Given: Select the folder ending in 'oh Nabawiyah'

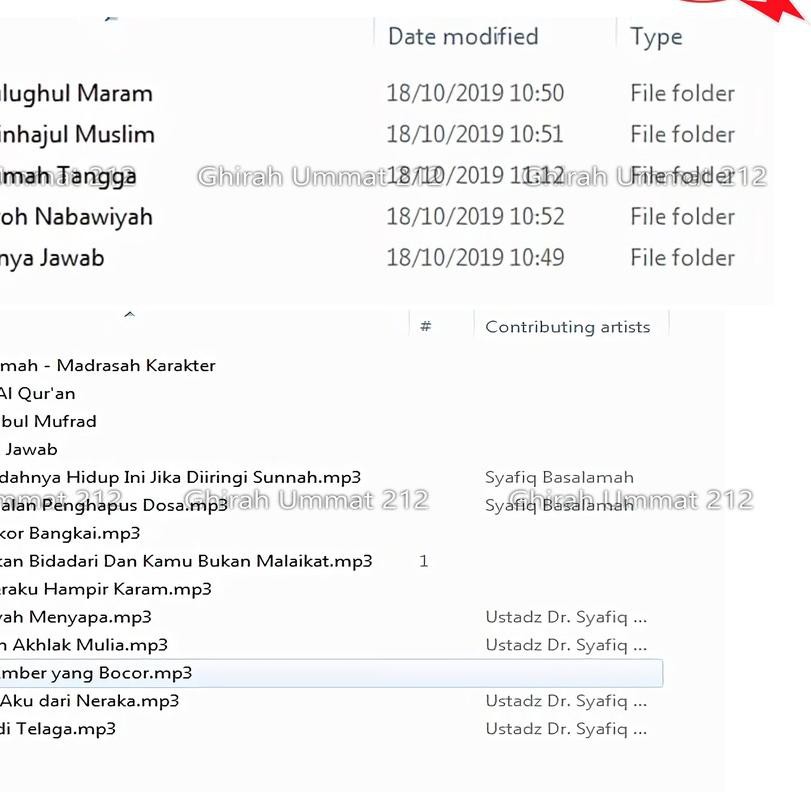Looking at the screenshot, I should 76,217.
